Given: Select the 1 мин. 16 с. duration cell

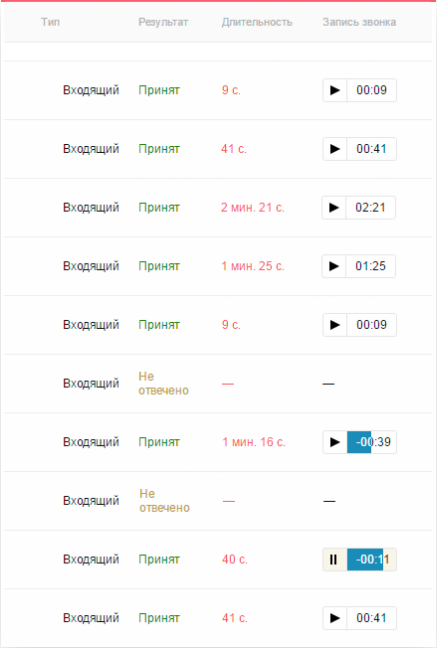Looking at the screenshot, I should click(254, 442).
